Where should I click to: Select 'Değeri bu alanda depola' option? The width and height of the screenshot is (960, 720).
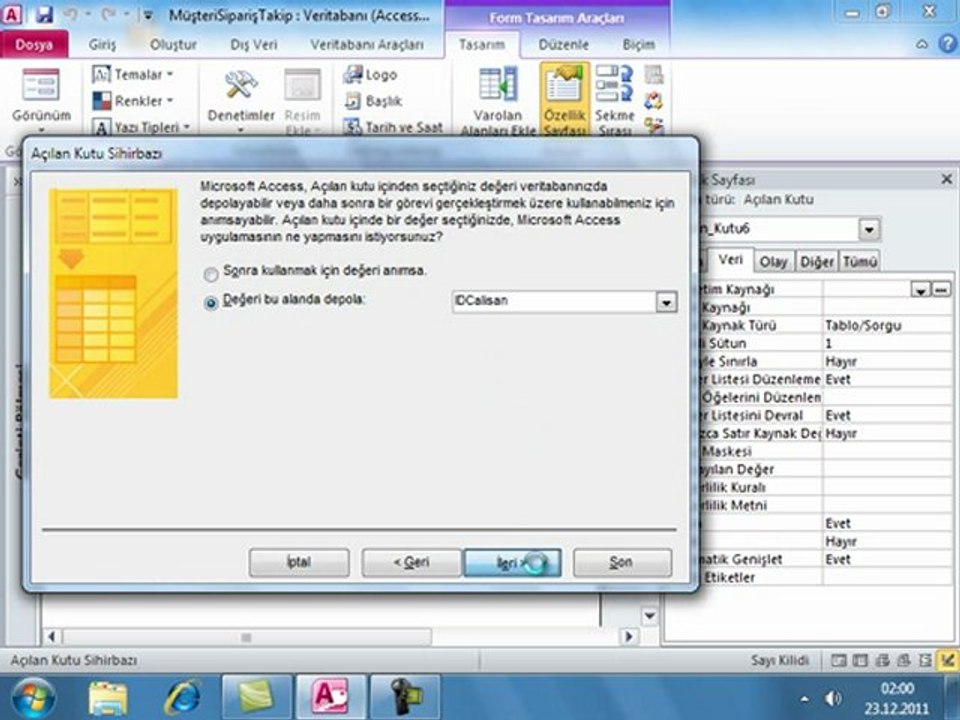point(211,303)
